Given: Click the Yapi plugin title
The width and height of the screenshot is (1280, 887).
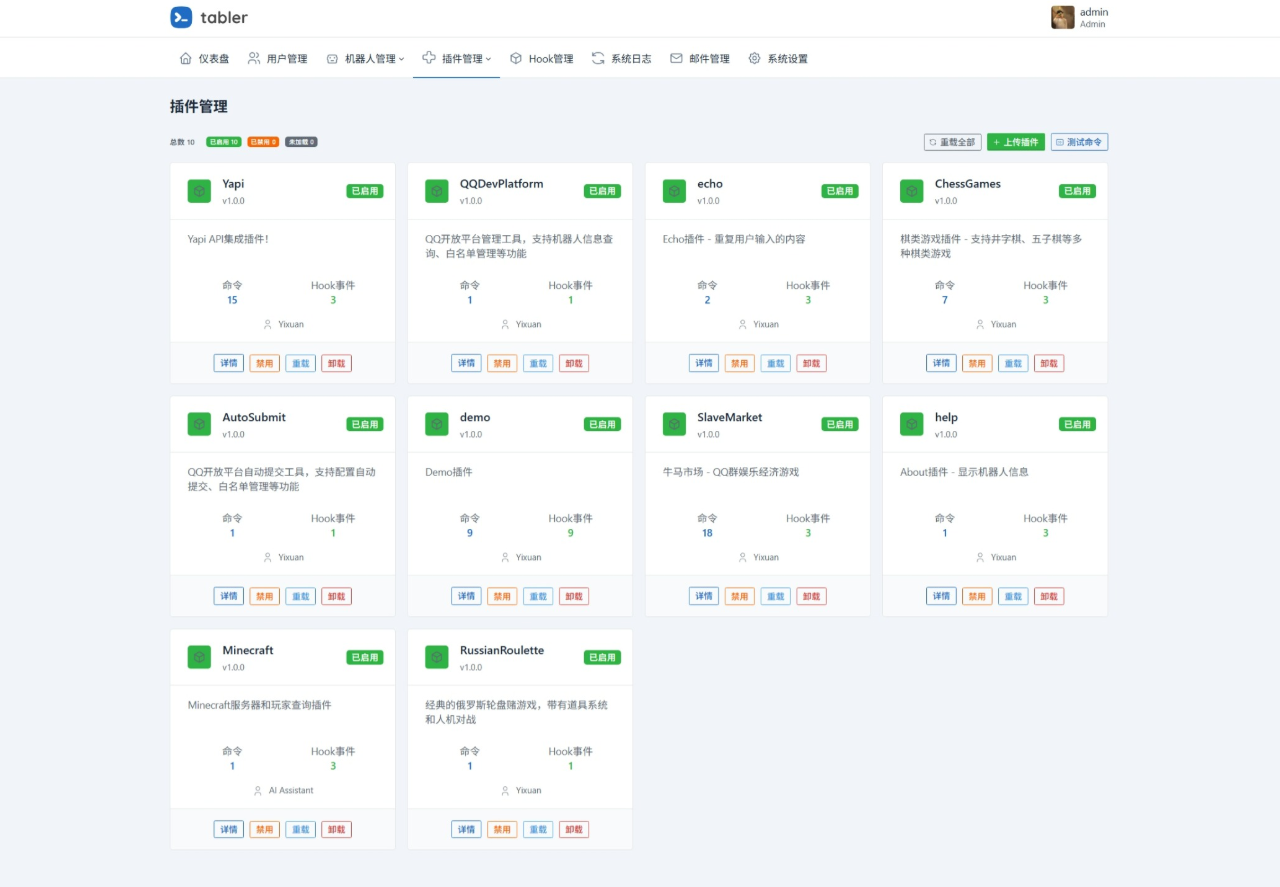Looking at the screenshot, I should tap(233, 184).
